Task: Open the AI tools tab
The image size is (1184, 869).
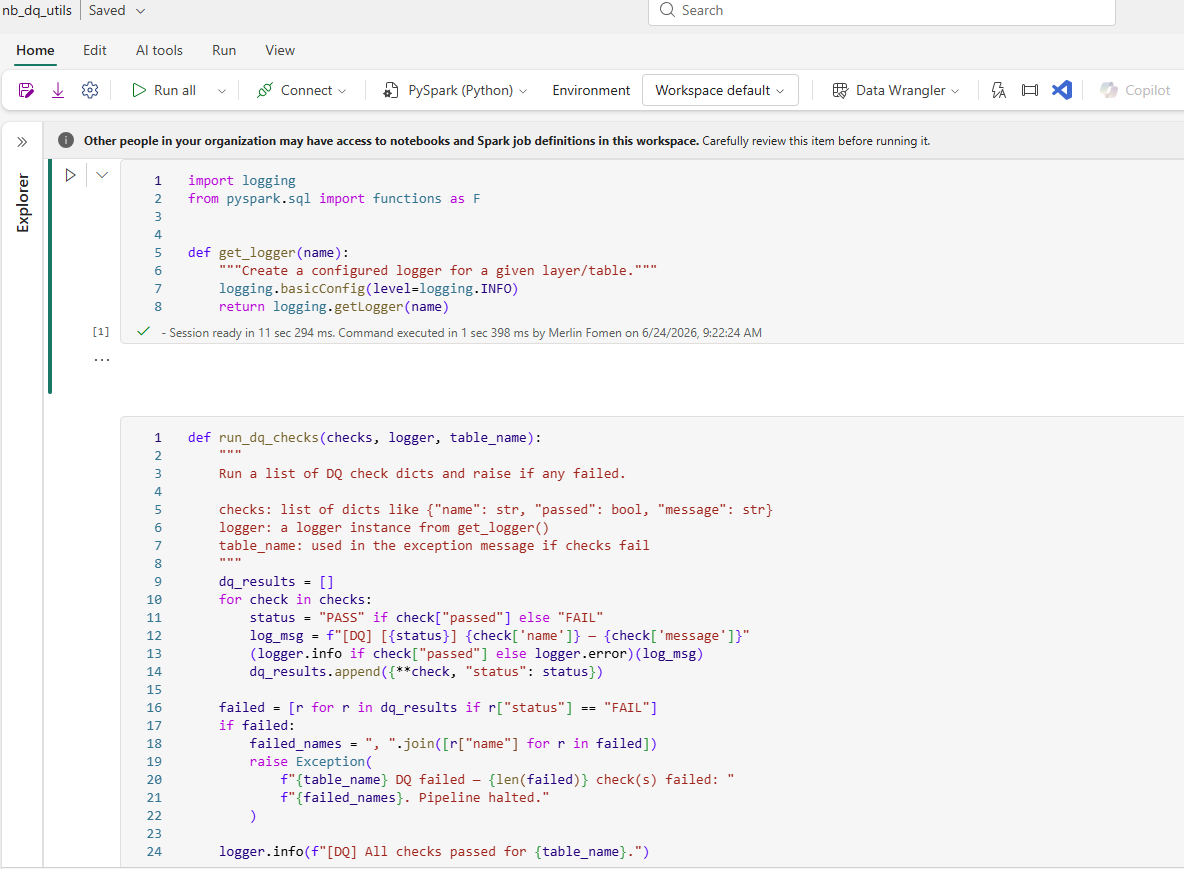Action: 159,51
